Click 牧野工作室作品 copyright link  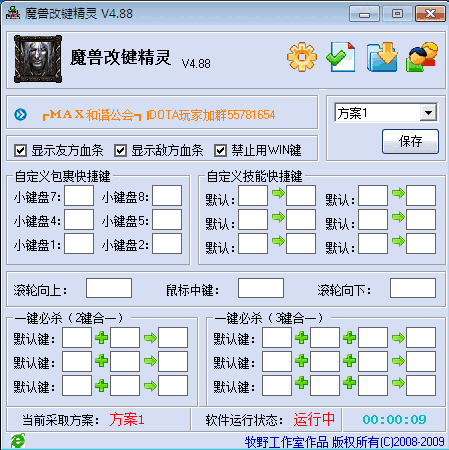pyautogui.click(x=345, y=442)
